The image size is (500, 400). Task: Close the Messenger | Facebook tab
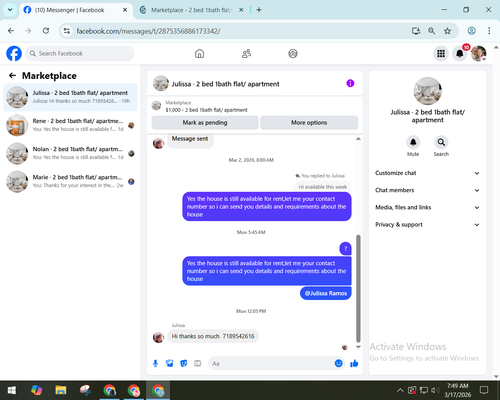click(125, 10)
